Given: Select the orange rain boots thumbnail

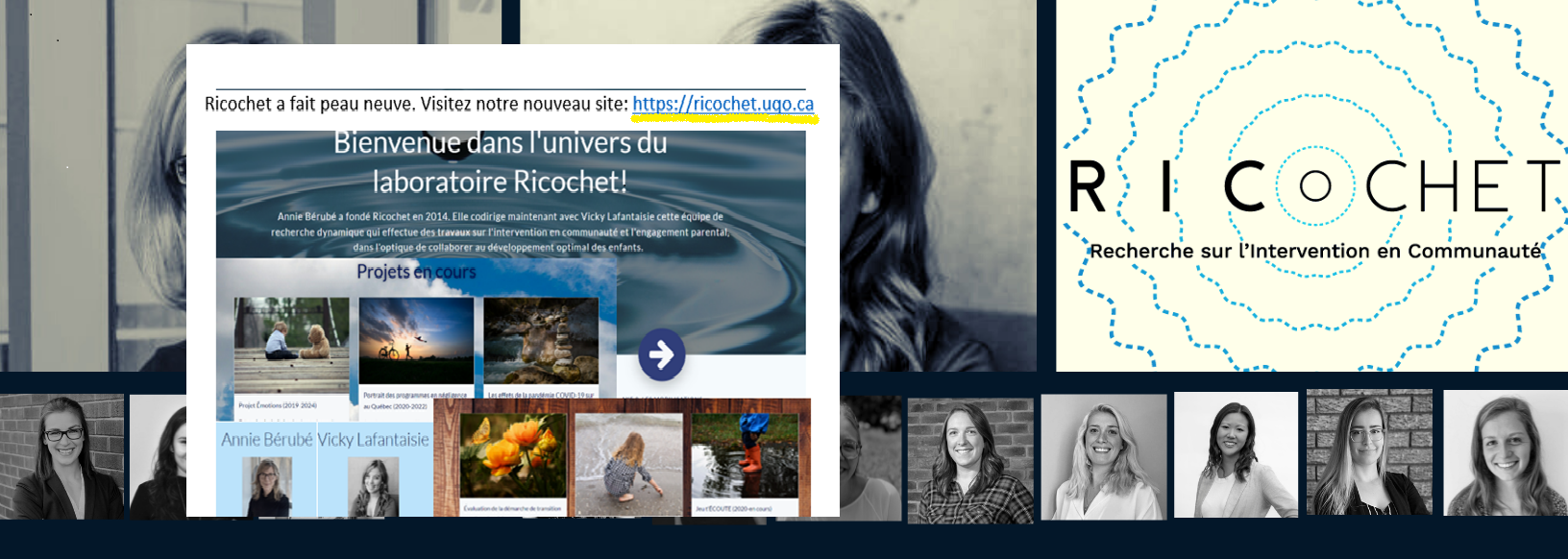Looking at the screenshot, I should point(746,456).
